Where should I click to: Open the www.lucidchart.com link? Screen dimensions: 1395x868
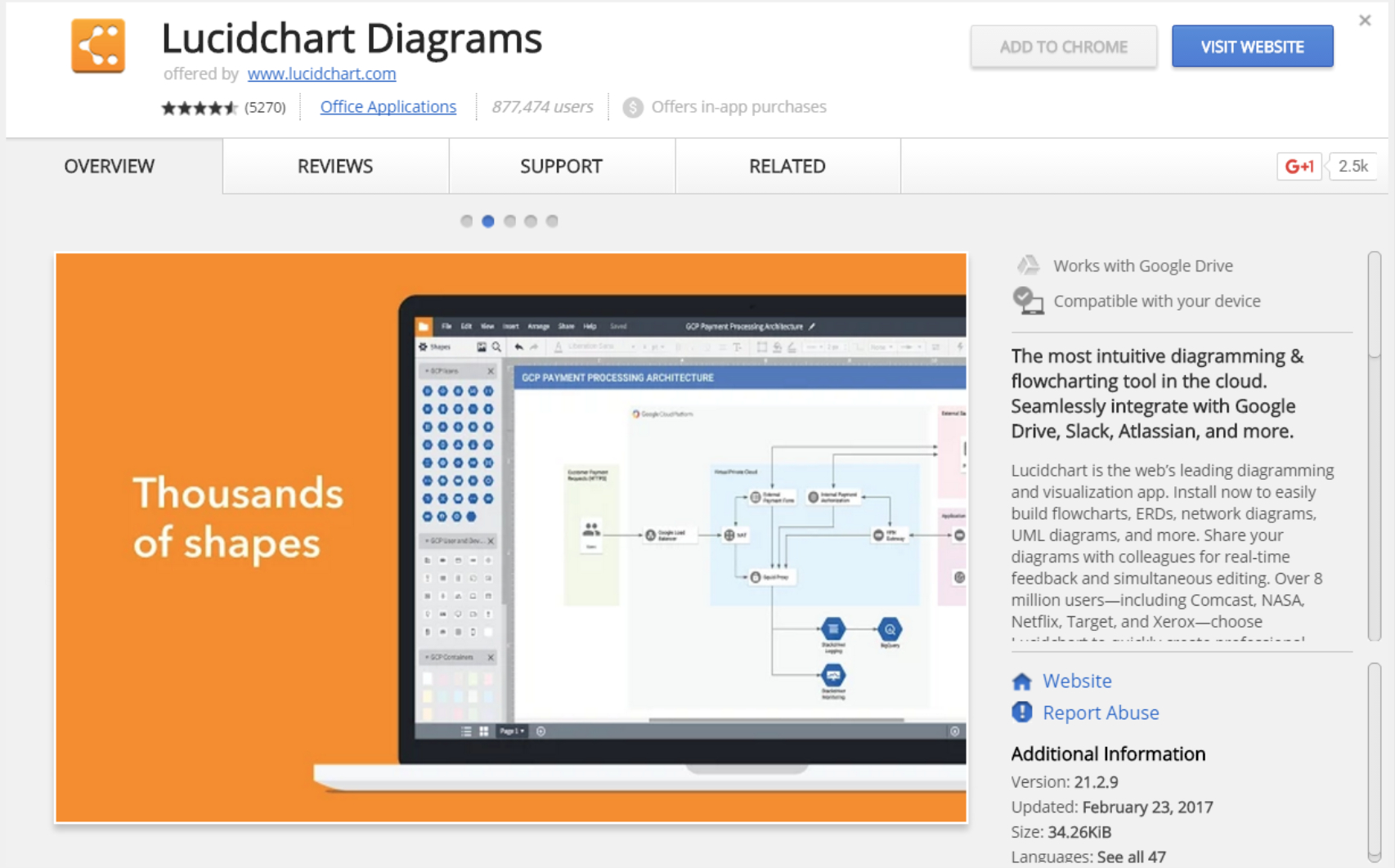coord(321,74)
